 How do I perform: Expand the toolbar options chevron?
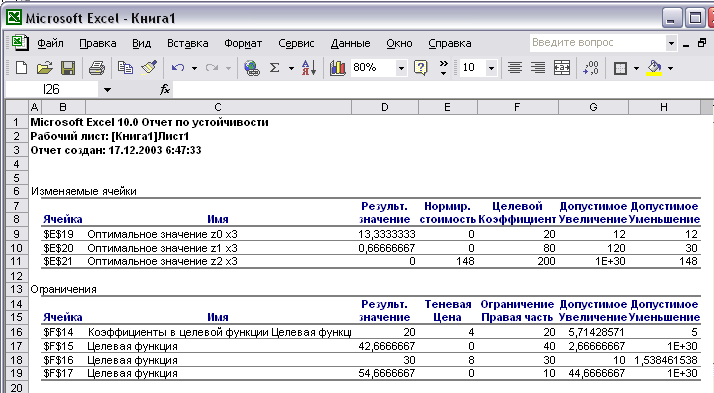(x=444, y=68)
